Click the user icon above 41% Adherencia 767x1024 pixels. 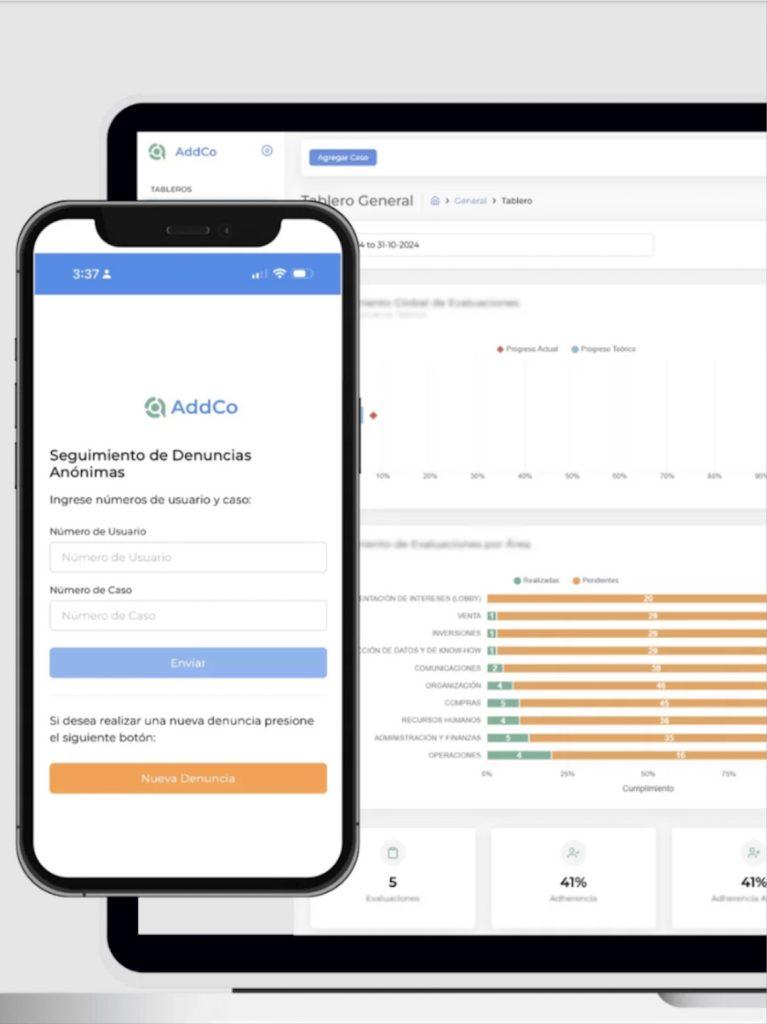[x=573, y=853]
